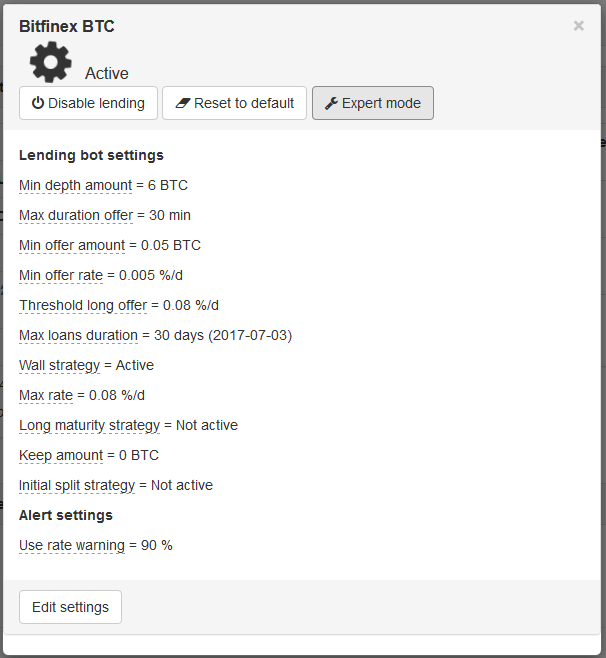The width and height of the screenshot is (606, 658).
Task: Click the Threshold long offer label
Action: (x=83, y=305)
